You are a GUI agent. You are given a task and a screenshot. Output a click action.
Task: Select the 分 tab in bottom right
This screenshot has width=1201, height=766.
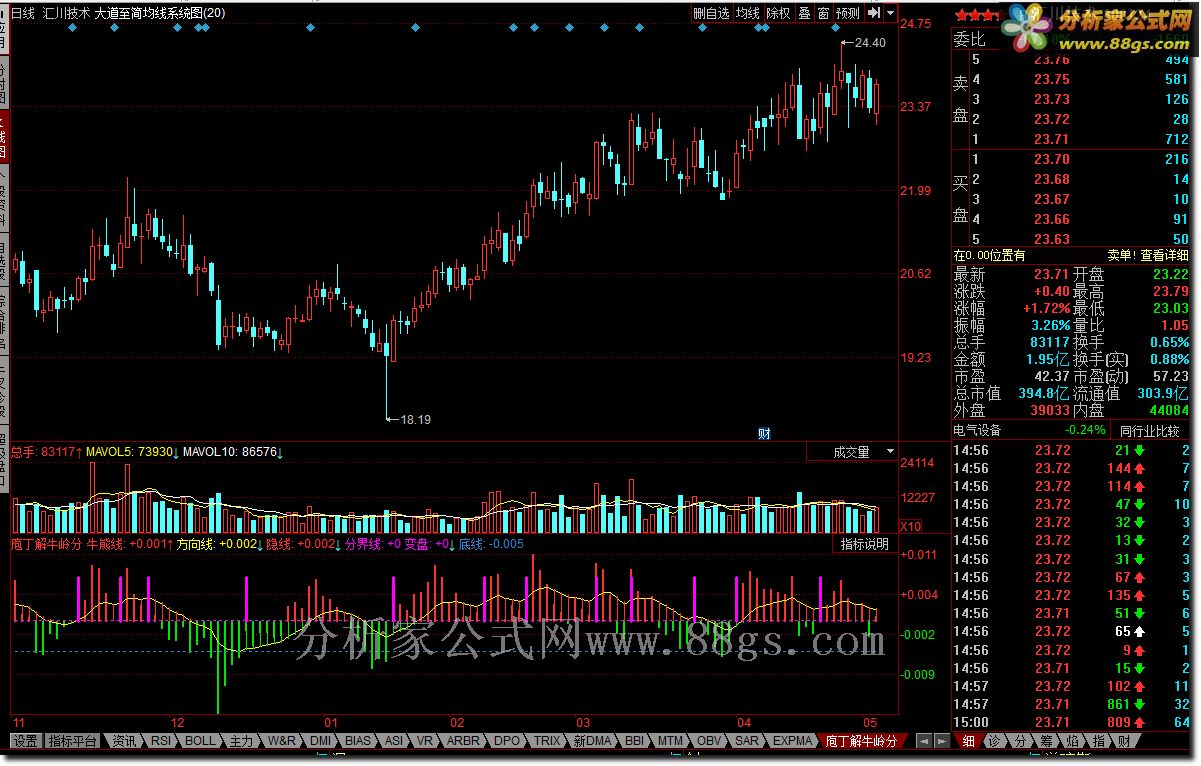(1020, 741)
